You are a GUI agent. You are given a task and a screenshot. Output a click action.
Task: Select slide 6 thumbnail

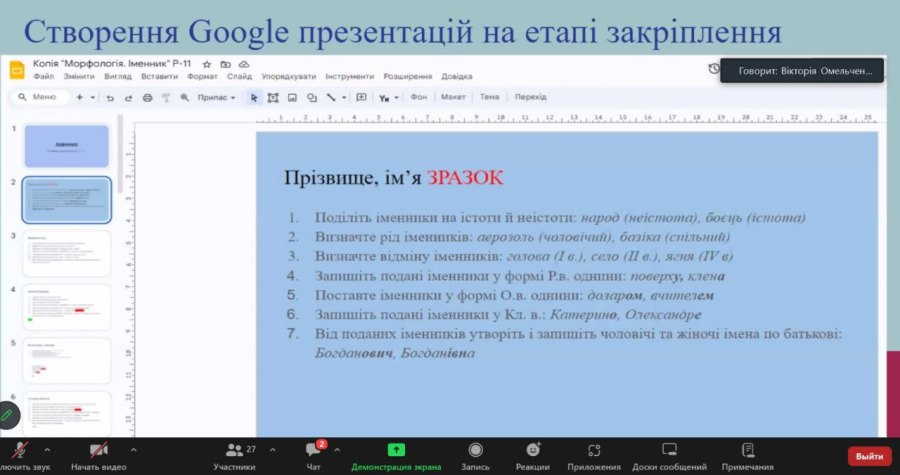67,414
